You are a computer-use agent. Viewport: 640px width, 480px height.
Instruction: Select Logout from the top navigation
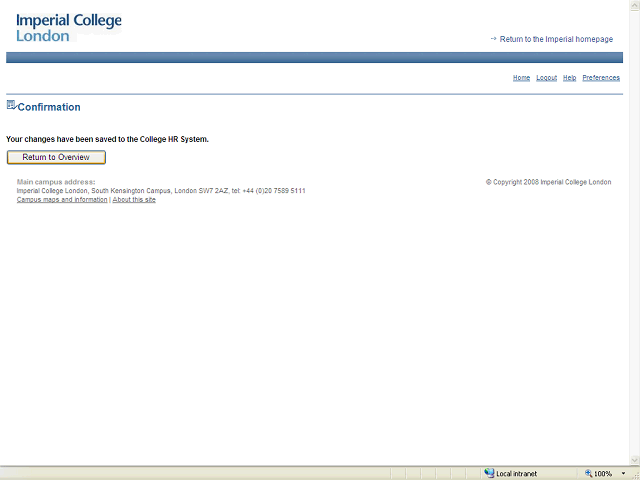tap(546, 77)
